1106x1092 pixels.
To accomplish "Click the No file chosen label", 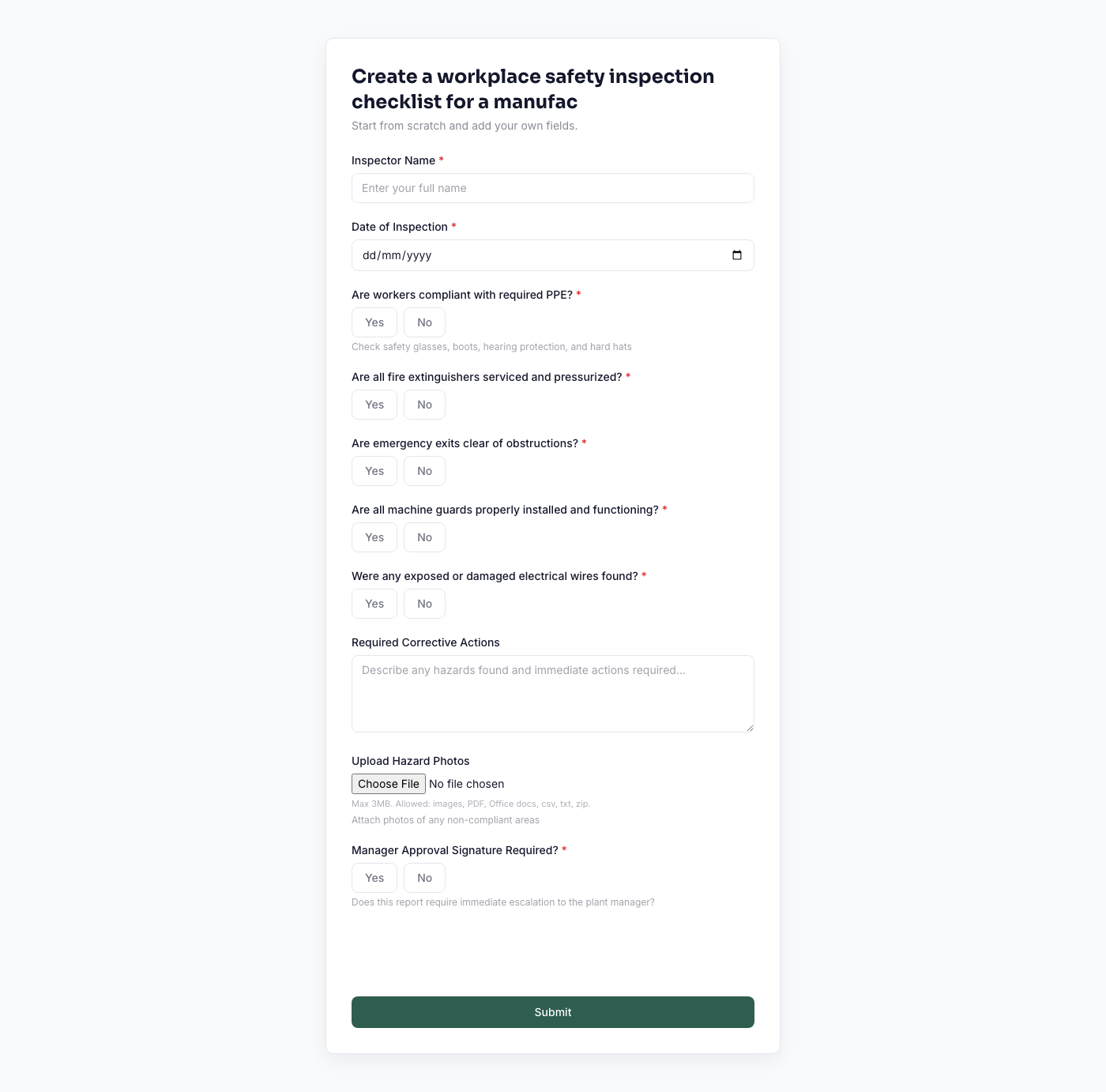I will (466, 784).
